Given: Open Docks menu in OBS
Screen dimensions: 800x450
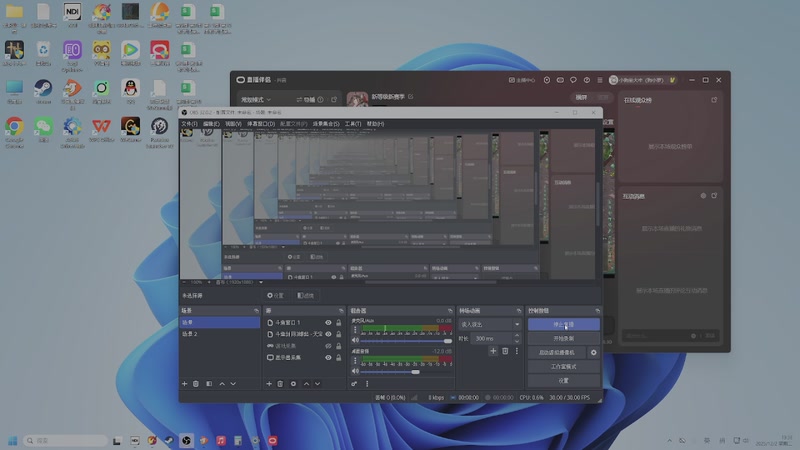Looking at the screenshot, I should [261, 124].
